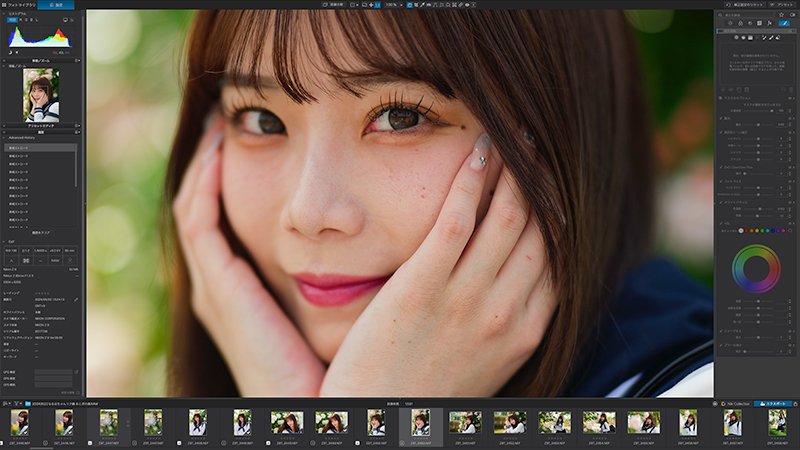Toggle the White Balance section switch
Image resolution: width=800 pixels, height=450 pixels.
point(790,202)
